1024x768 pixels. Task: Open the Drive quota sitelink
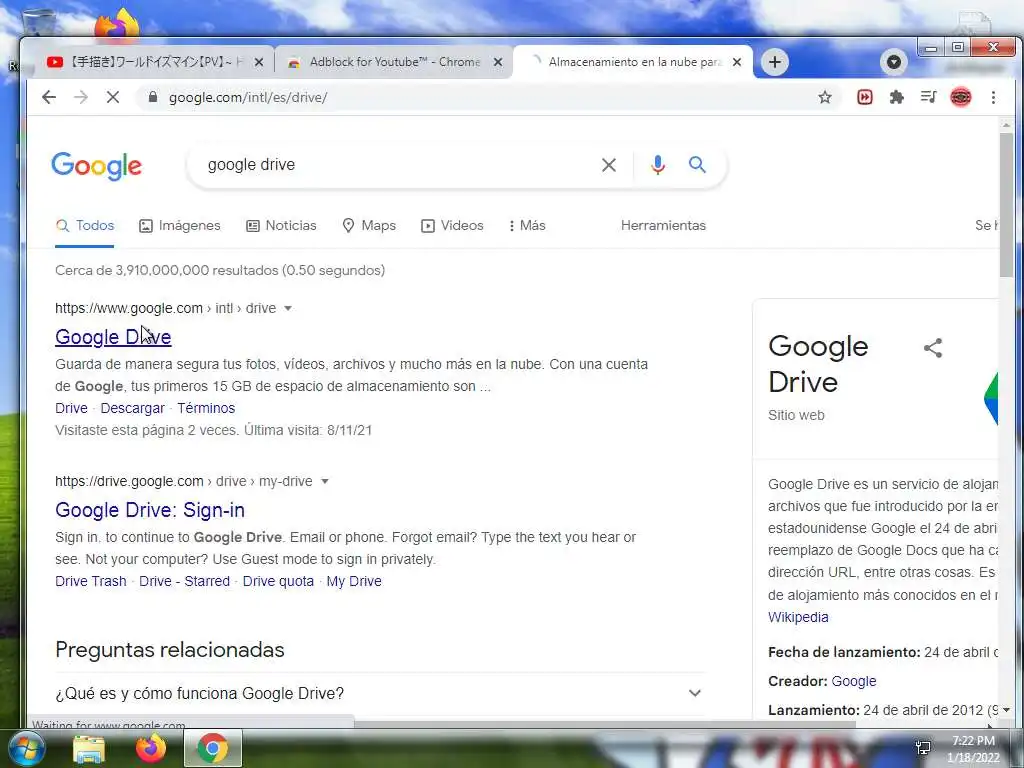[278, 581]
